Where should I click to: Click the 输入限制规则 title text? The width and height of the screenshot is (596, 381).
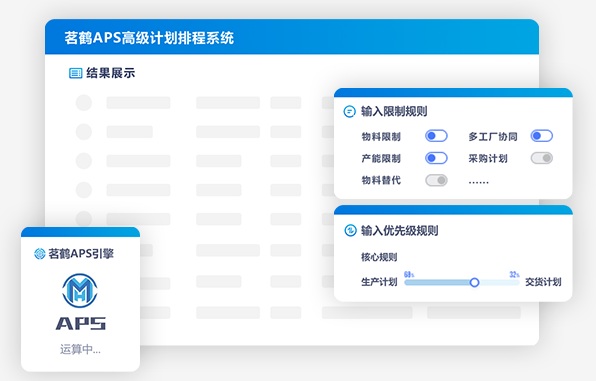pyautogui.click(x=394, y=111)
